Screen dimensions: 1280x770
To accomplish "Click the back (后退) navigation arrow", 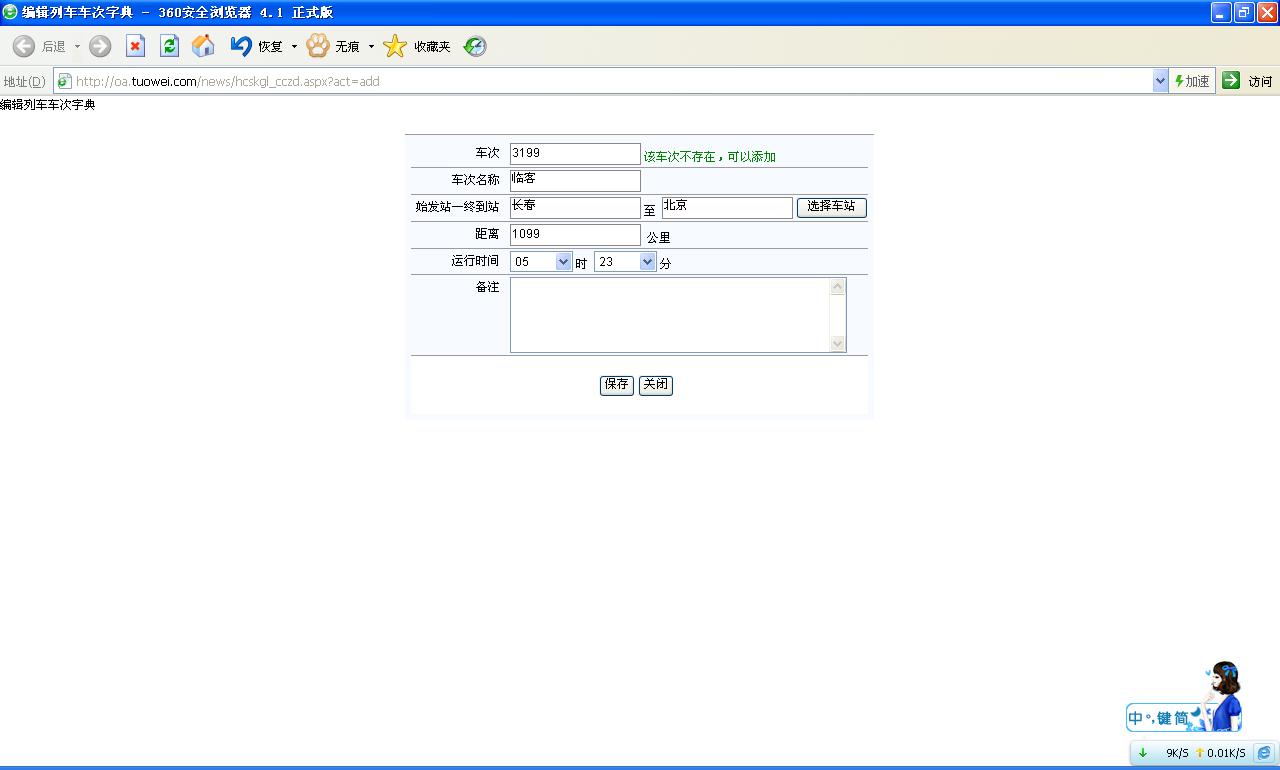I will tap(24, 46).
